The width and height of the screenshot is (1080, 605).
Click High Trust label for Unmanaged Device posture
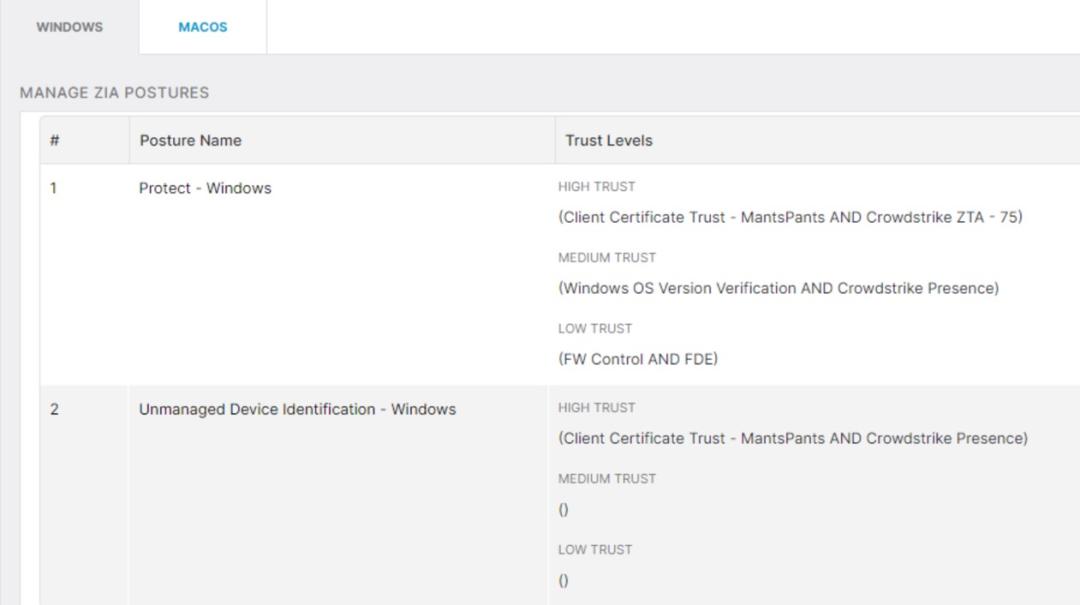click(596, 408)
